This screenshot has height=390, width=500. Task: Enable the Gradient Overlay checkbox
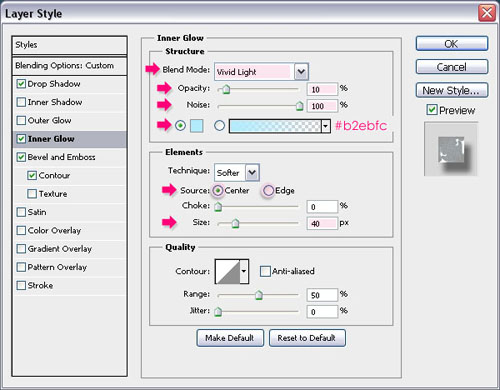pos(21,249)
